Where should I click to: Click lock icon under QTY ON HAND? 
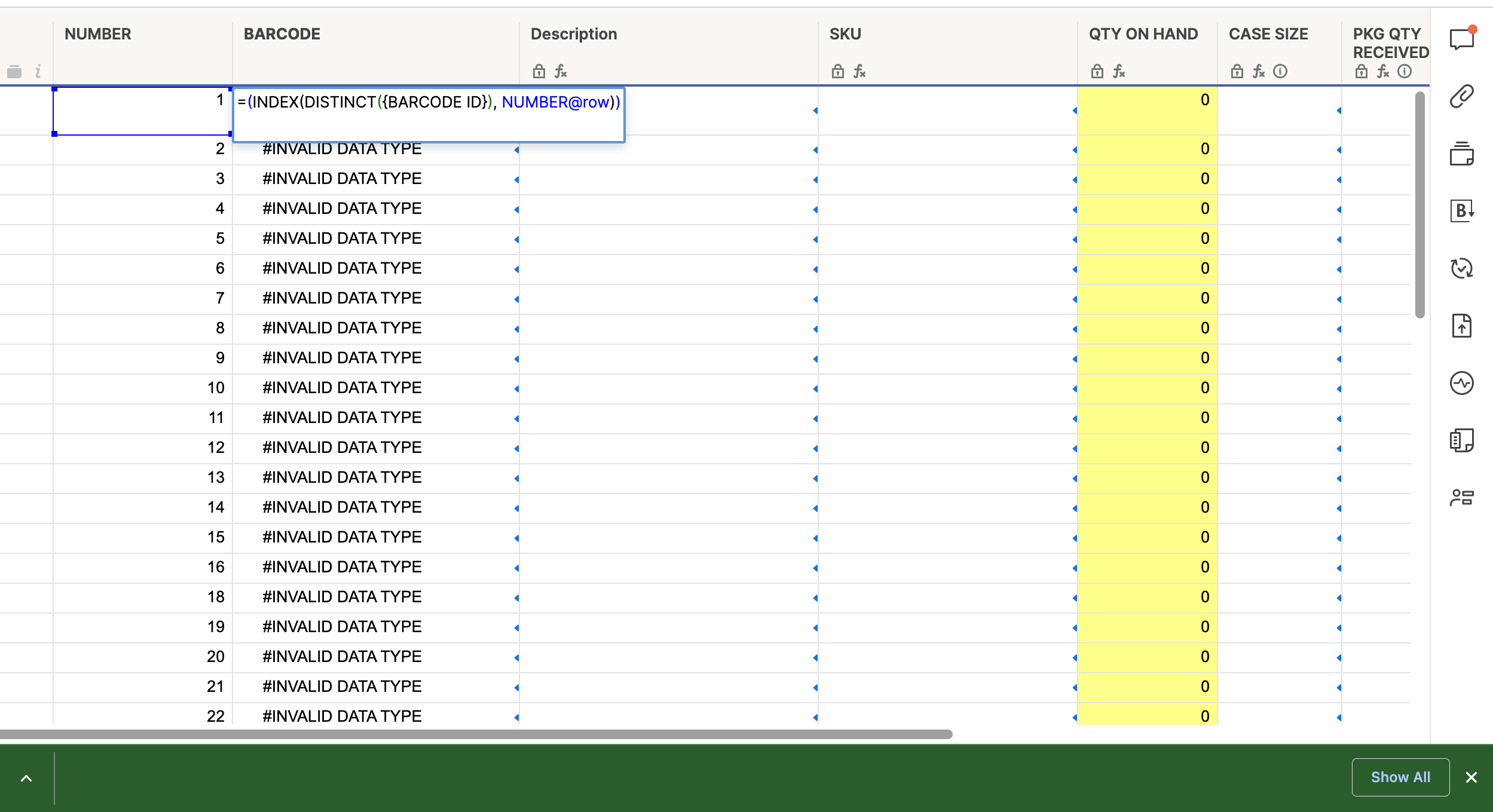point(1097,72)
